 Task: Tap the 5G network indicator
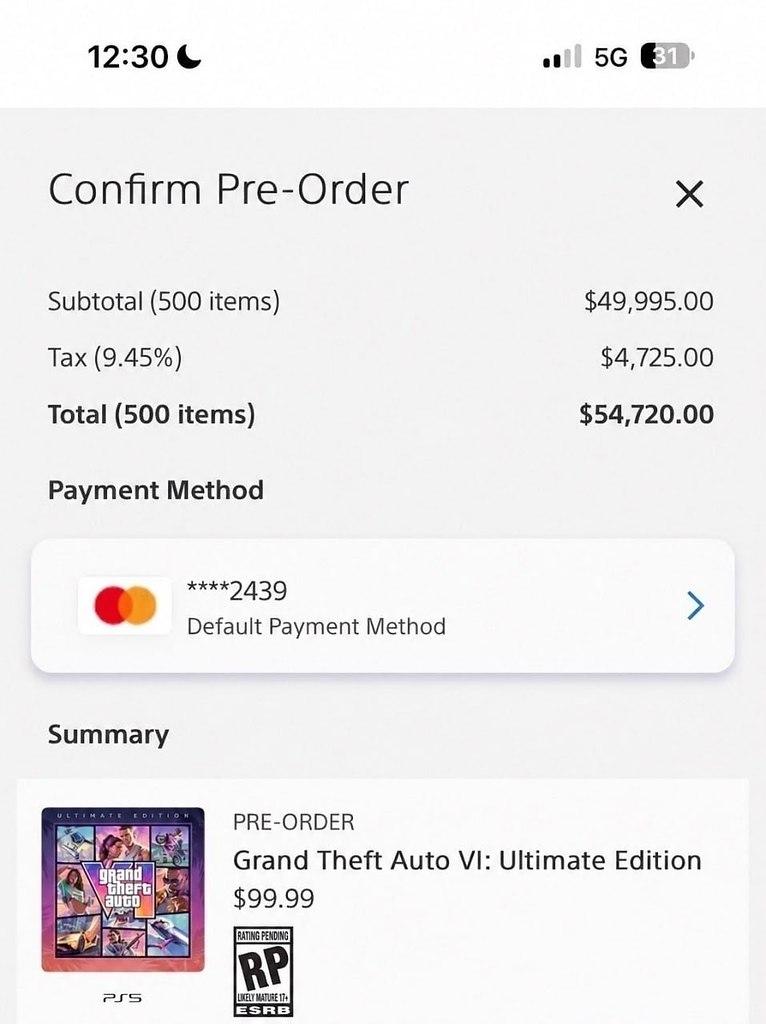[x=611, y=57]
